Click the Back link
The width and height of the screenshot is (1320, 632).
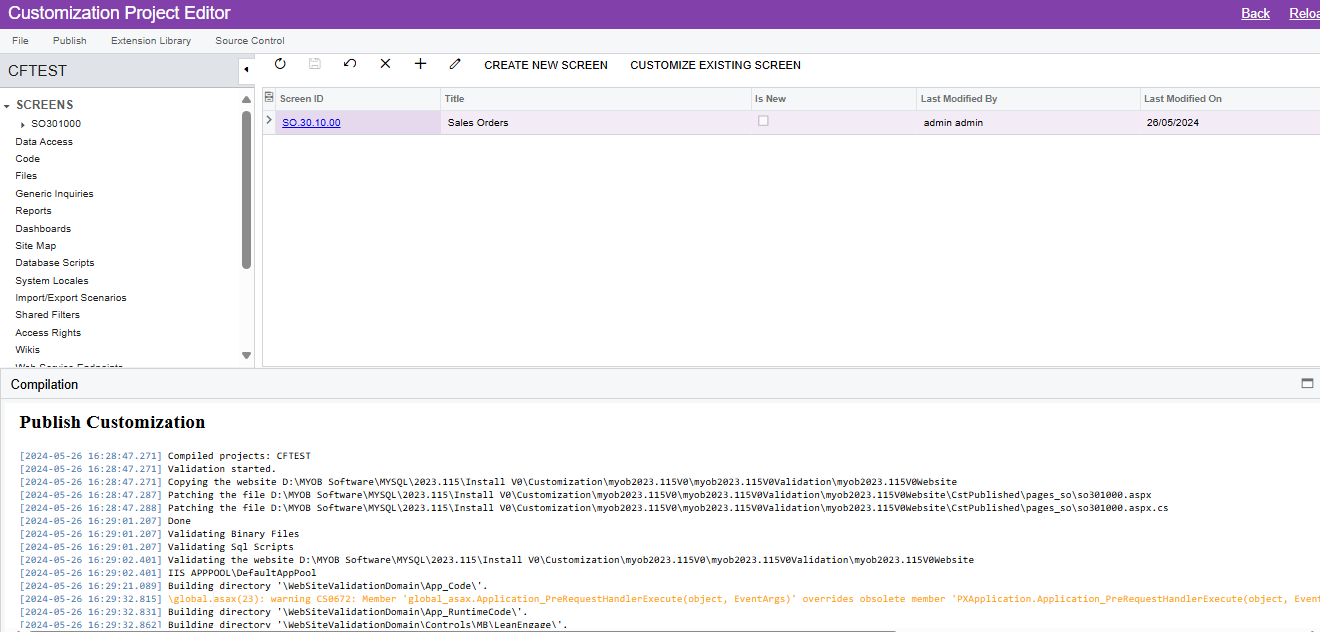(x=1255, y=13)
